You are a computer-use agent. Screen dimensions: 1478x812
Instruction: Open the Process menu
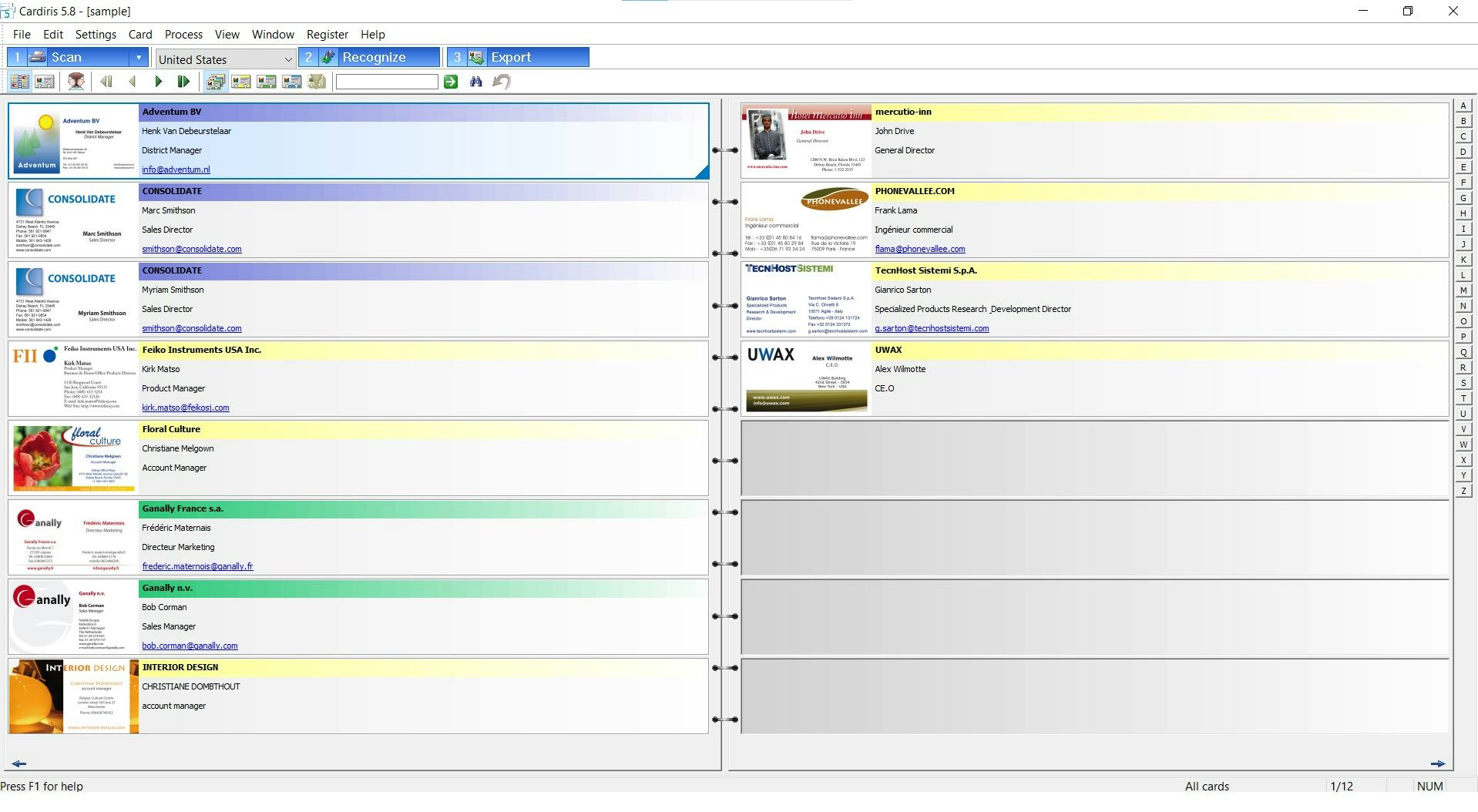click(x=183, y=35)
